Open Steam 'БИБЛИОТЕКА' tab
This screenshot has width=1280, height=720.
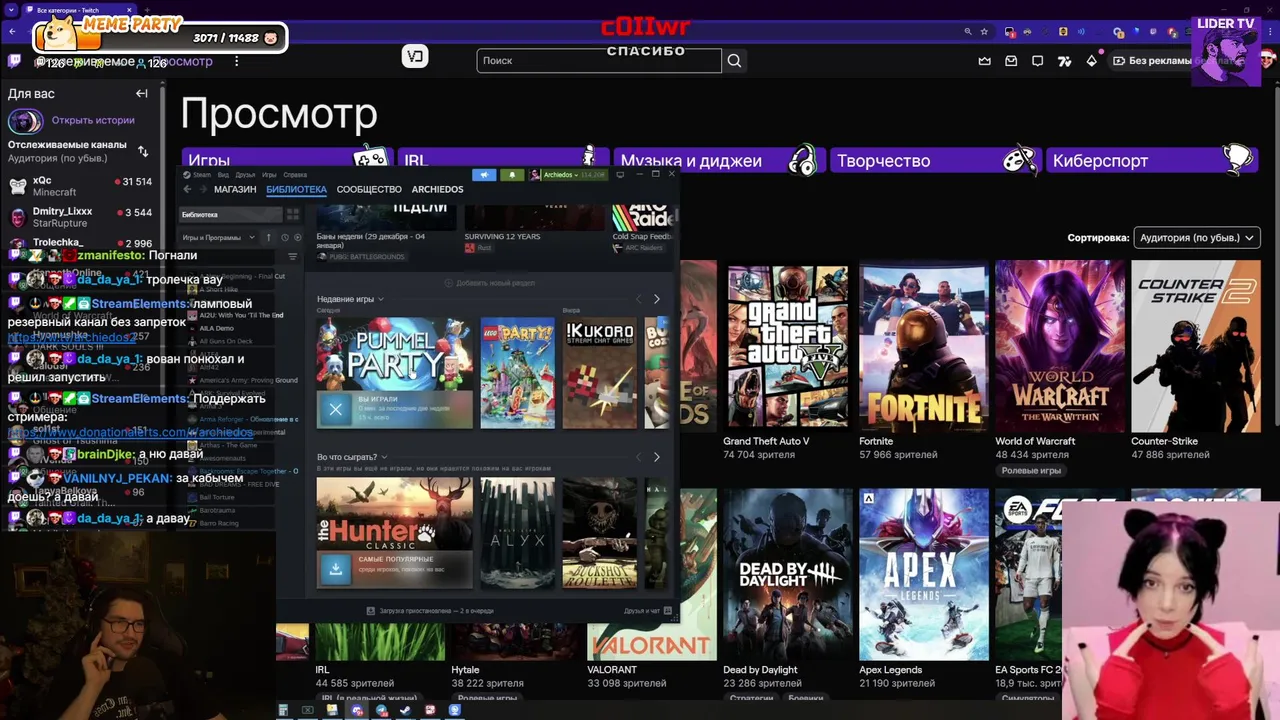[x=296, y=189]
